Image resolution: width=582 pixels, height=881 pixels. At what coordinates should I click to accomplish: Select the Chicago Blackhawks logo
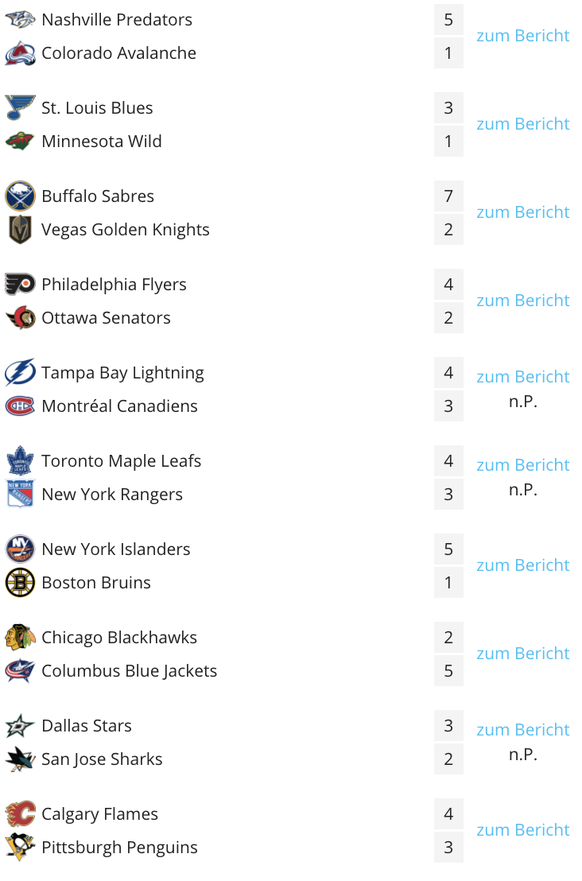coord(20,637)
